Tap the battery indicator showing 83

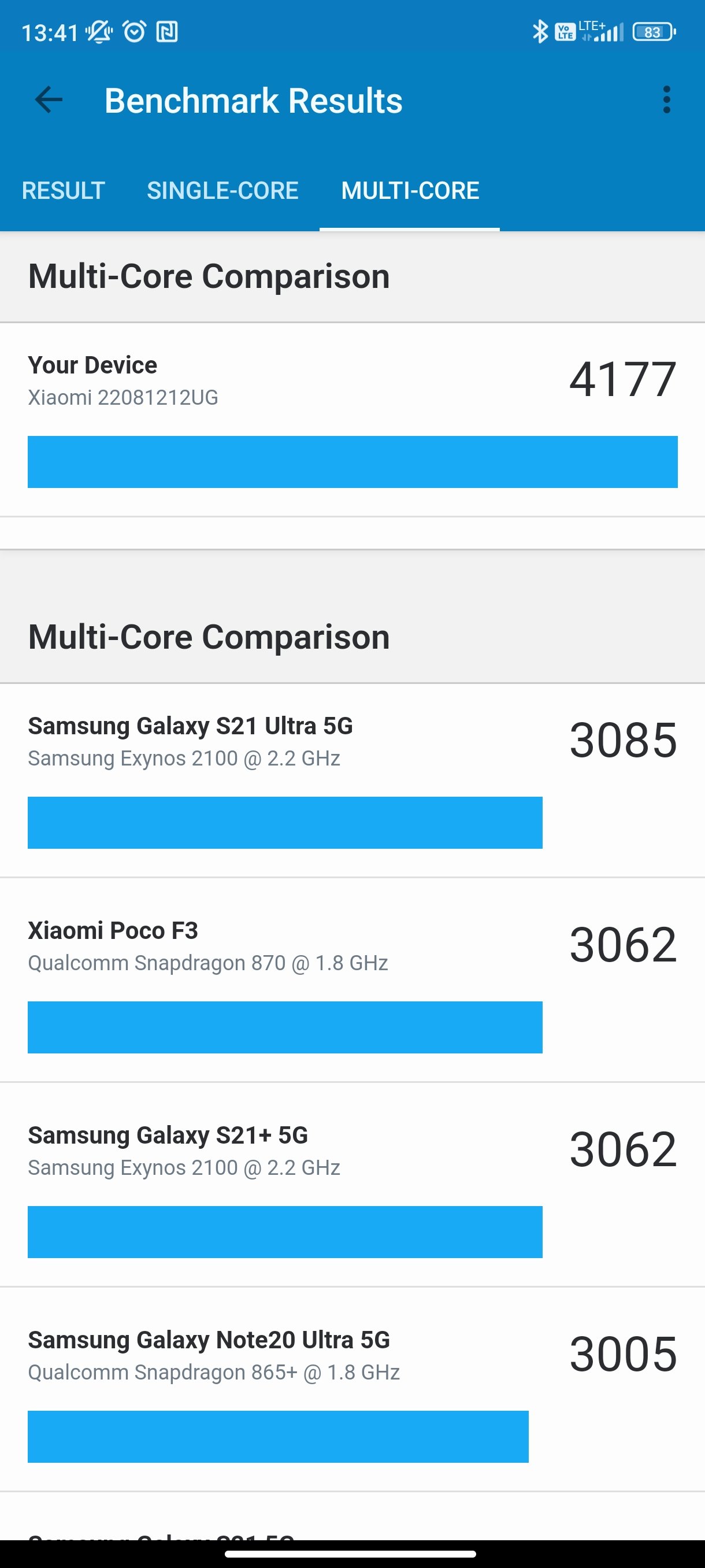point(654,32)
